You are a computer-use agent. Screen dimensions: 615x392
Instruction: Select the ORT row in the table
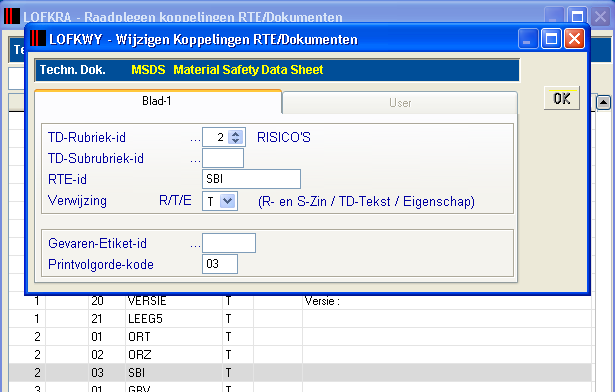coord(300,337)
